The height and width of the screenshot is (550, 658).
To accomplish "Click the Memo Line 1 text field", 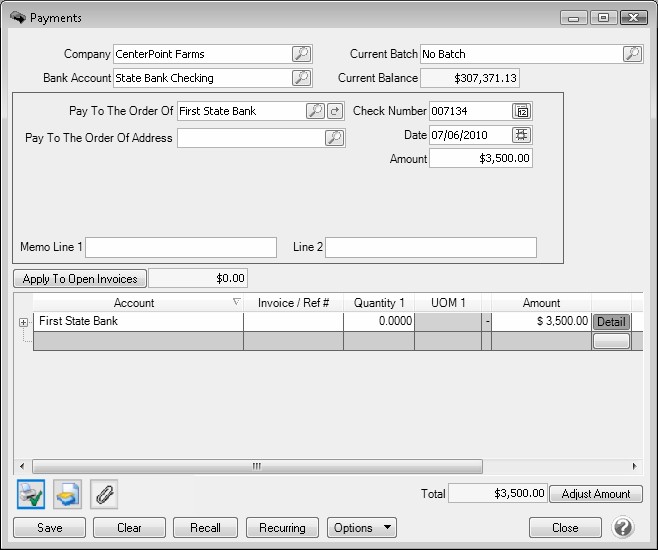I will pyautogui.click(x=180, y=247).
